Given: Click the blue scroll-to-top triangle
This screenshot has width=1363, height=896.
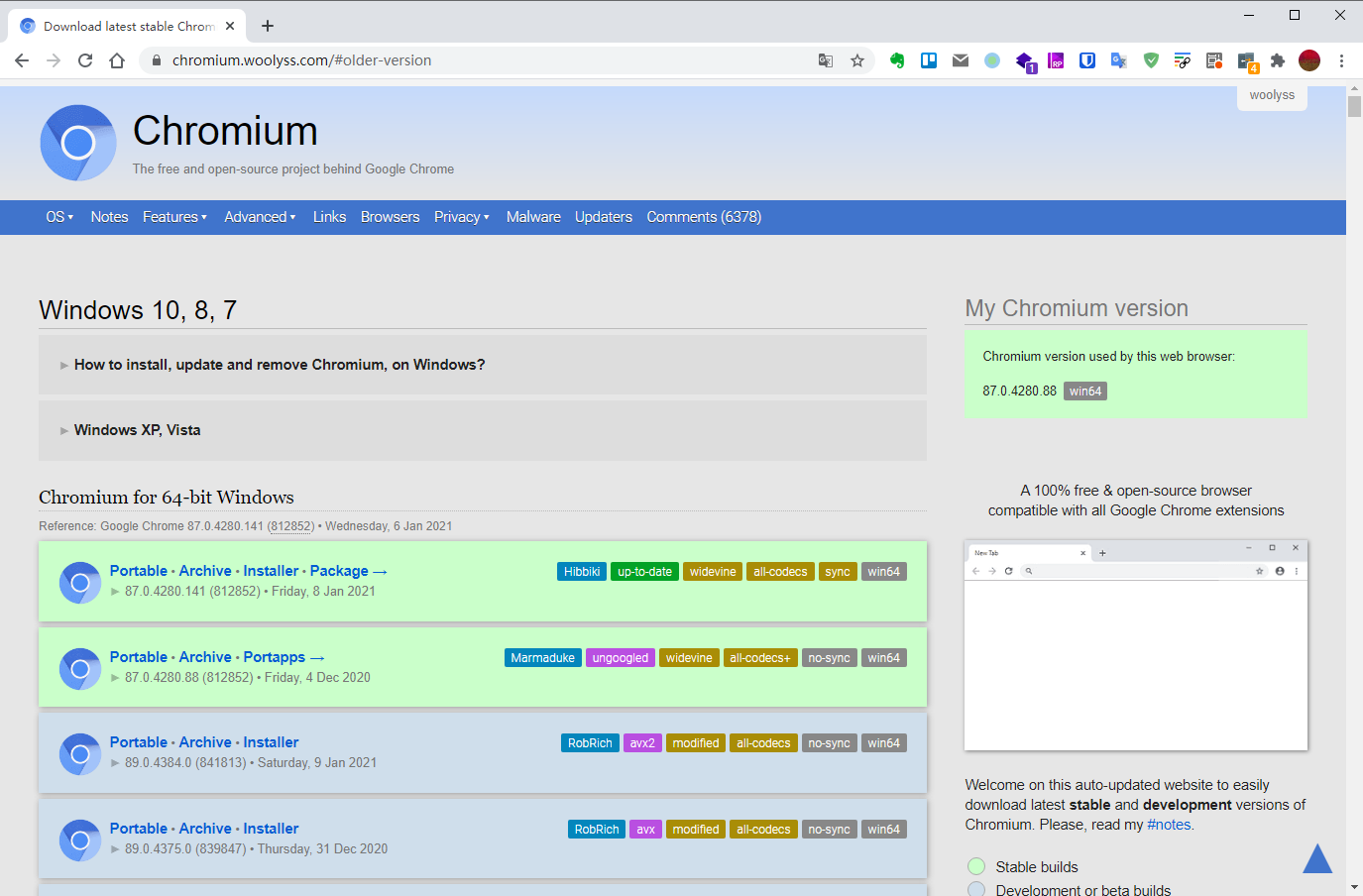Looking at the screenshot, I should coord(1316,858).
